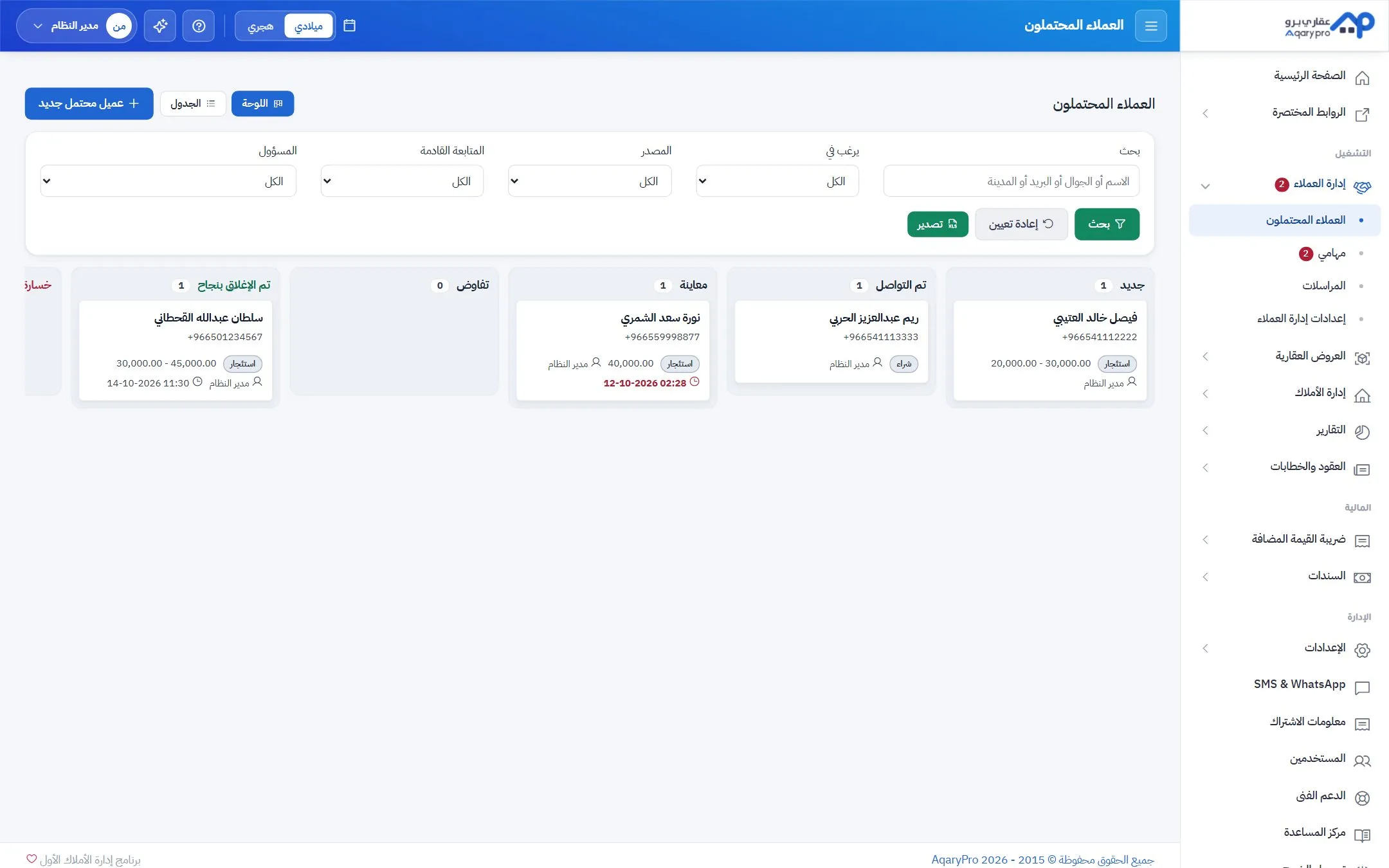Open نورة سعد الشمري lead card
This screenshot has width=1389, height=868.
613,350
